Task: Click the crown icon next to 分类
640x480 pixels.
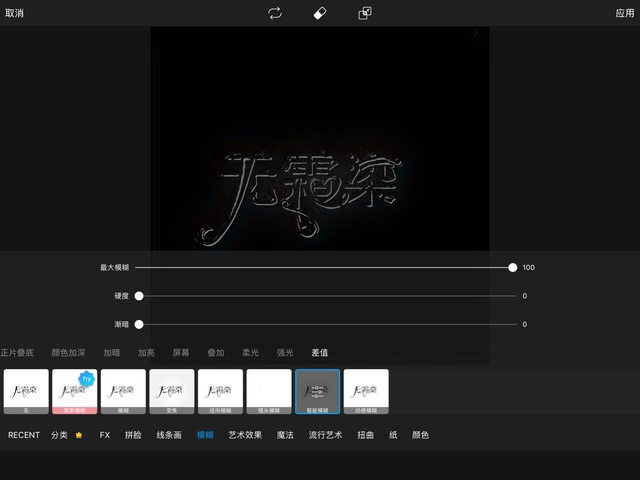Action: click(79, 436)
